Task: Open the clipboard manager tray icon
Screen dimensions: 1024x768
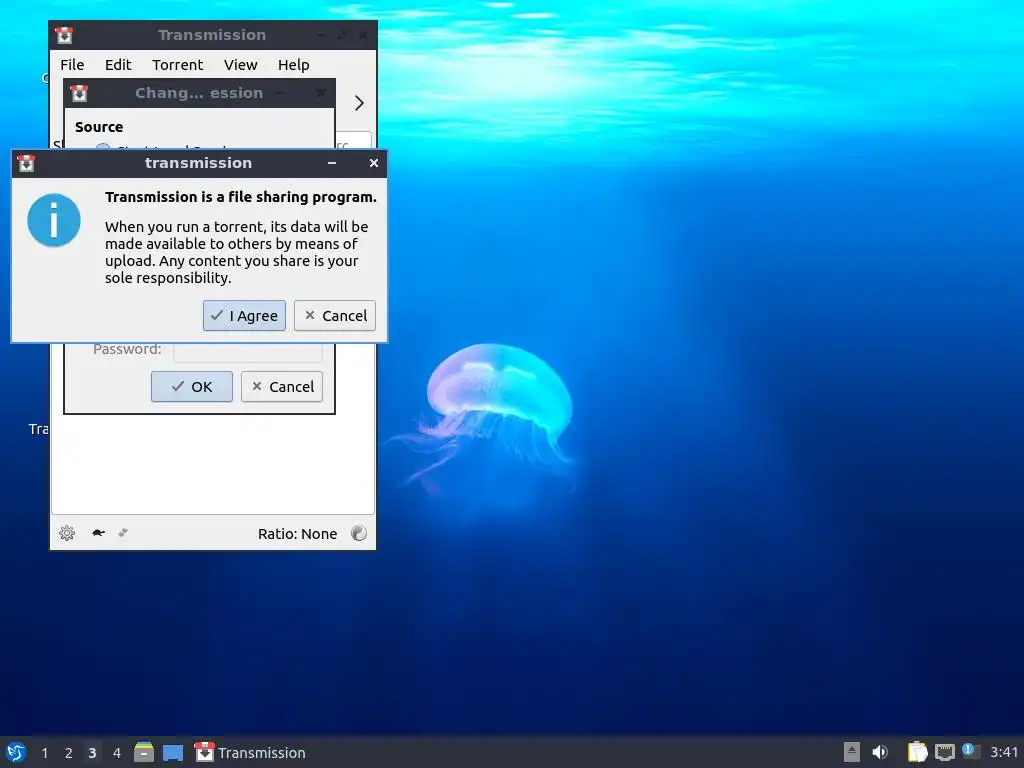Action: (x=917, y=752)
